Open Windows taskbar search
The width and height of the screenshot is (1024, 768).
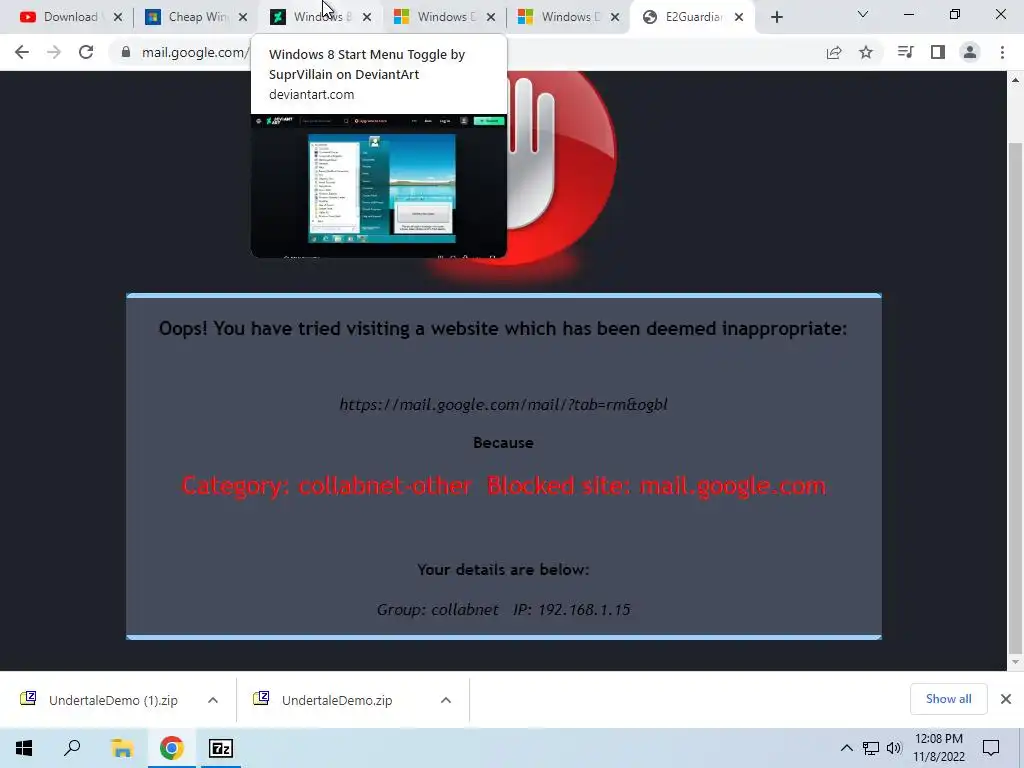(x=72, y=748)
